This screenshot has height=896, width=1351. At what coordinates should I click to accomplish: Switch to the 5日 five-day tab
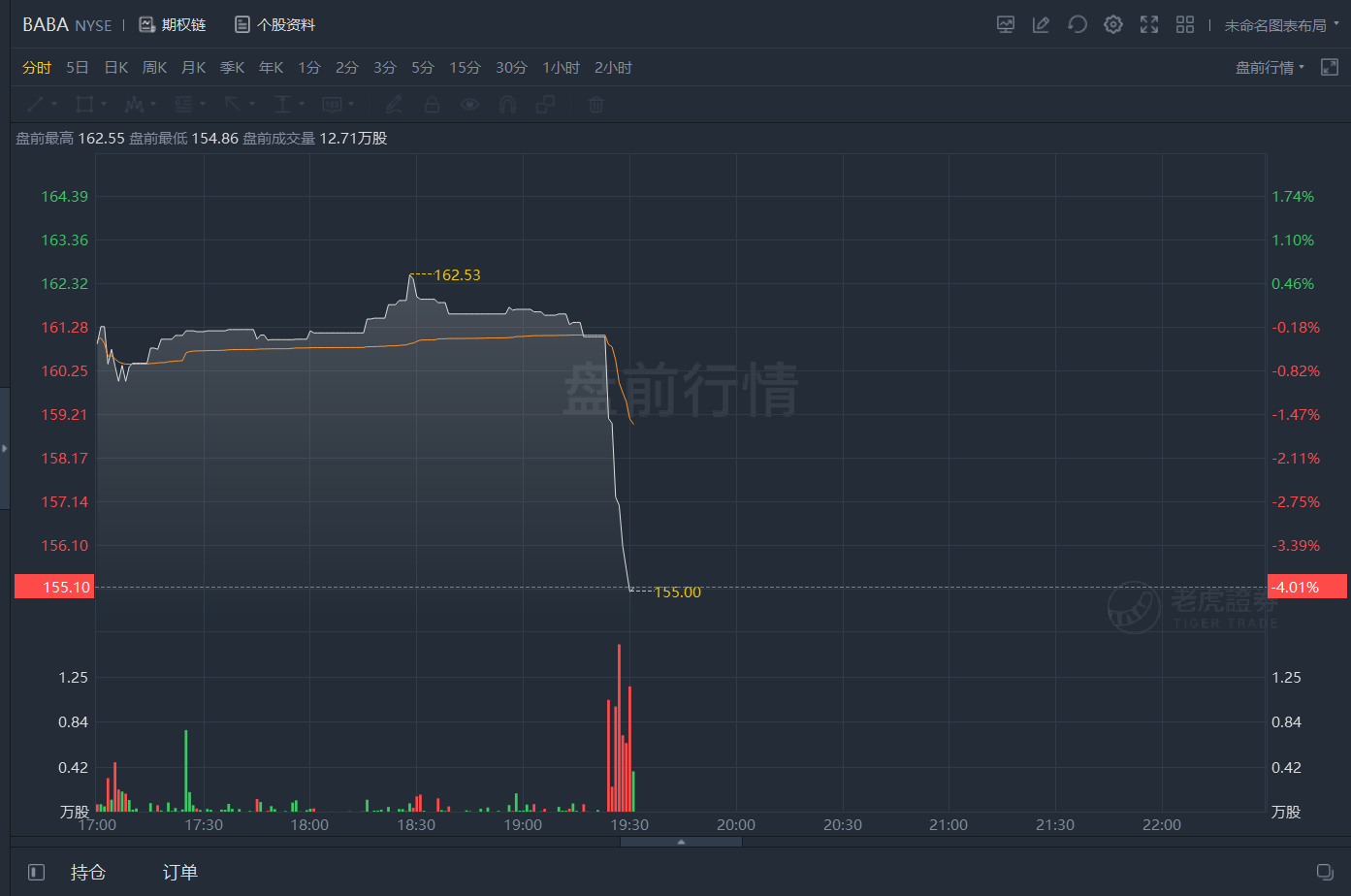coord(78,67)
